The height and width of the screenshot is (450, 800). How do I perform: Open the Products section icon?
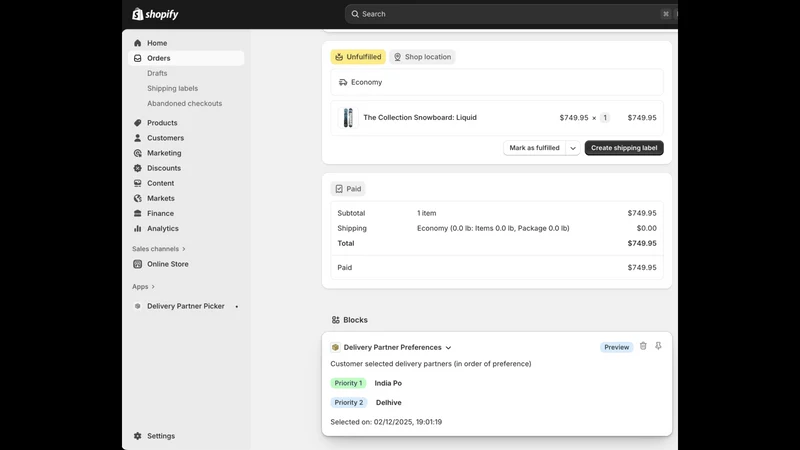138,123
